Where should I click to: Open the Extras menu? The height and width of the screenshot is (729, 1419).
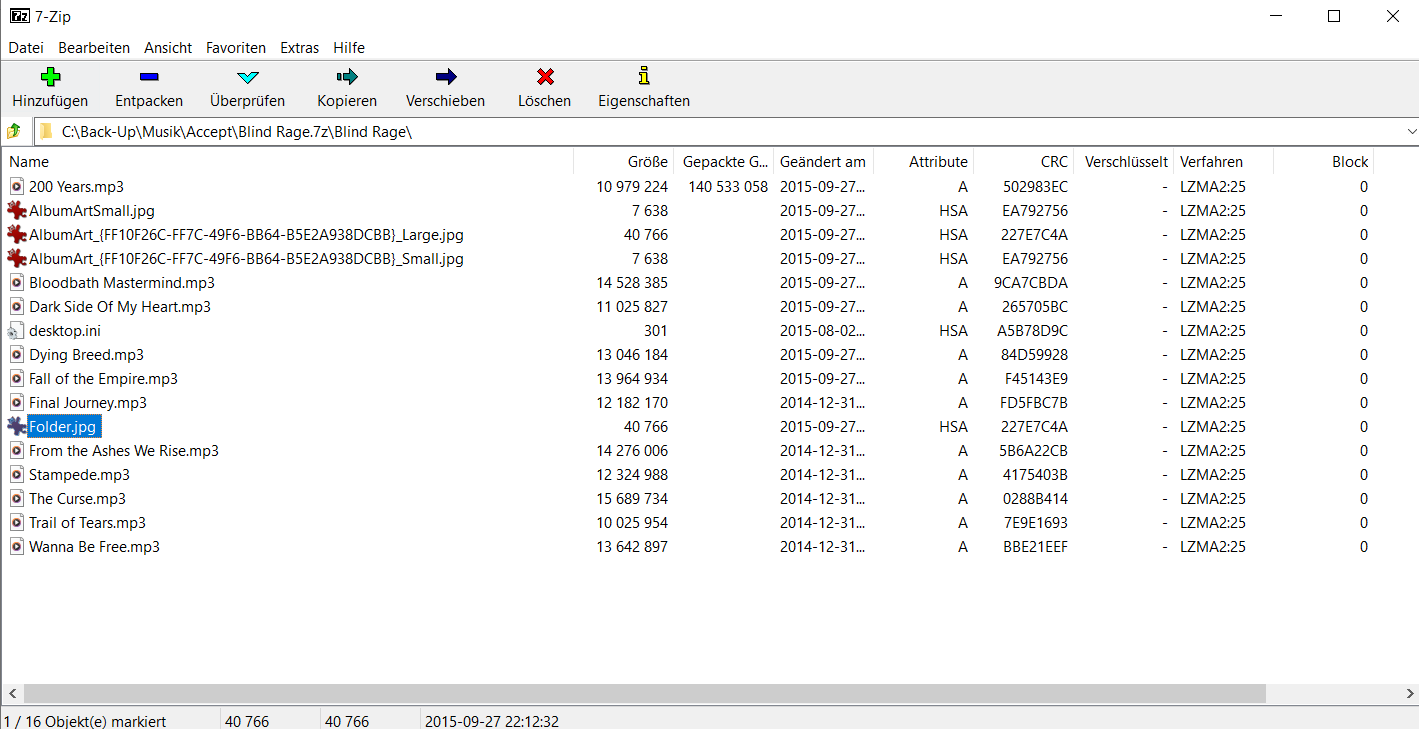[300, 48]
